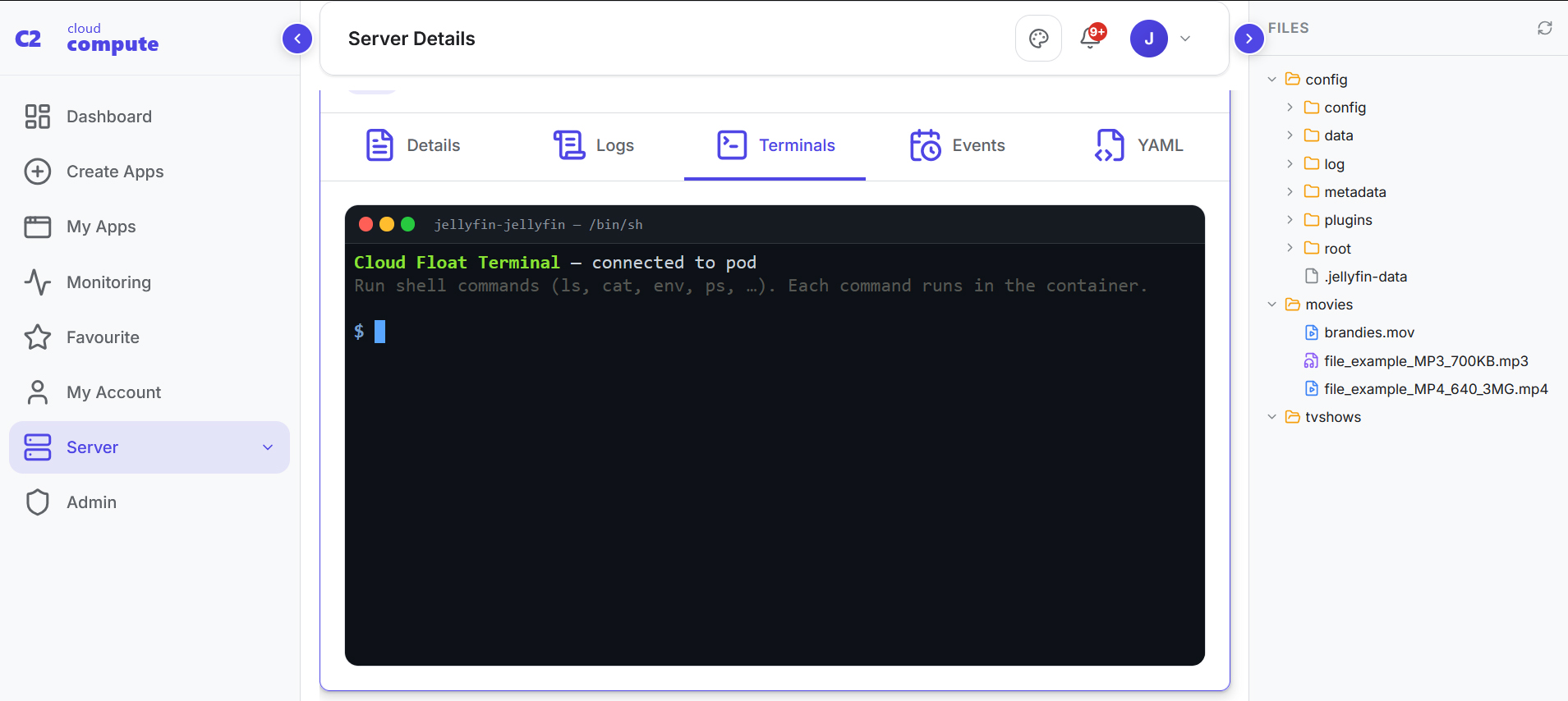The image size is (1568, 701).
Task: Click the Events calendar-clock icon
Action: click(x=926, y=145)
